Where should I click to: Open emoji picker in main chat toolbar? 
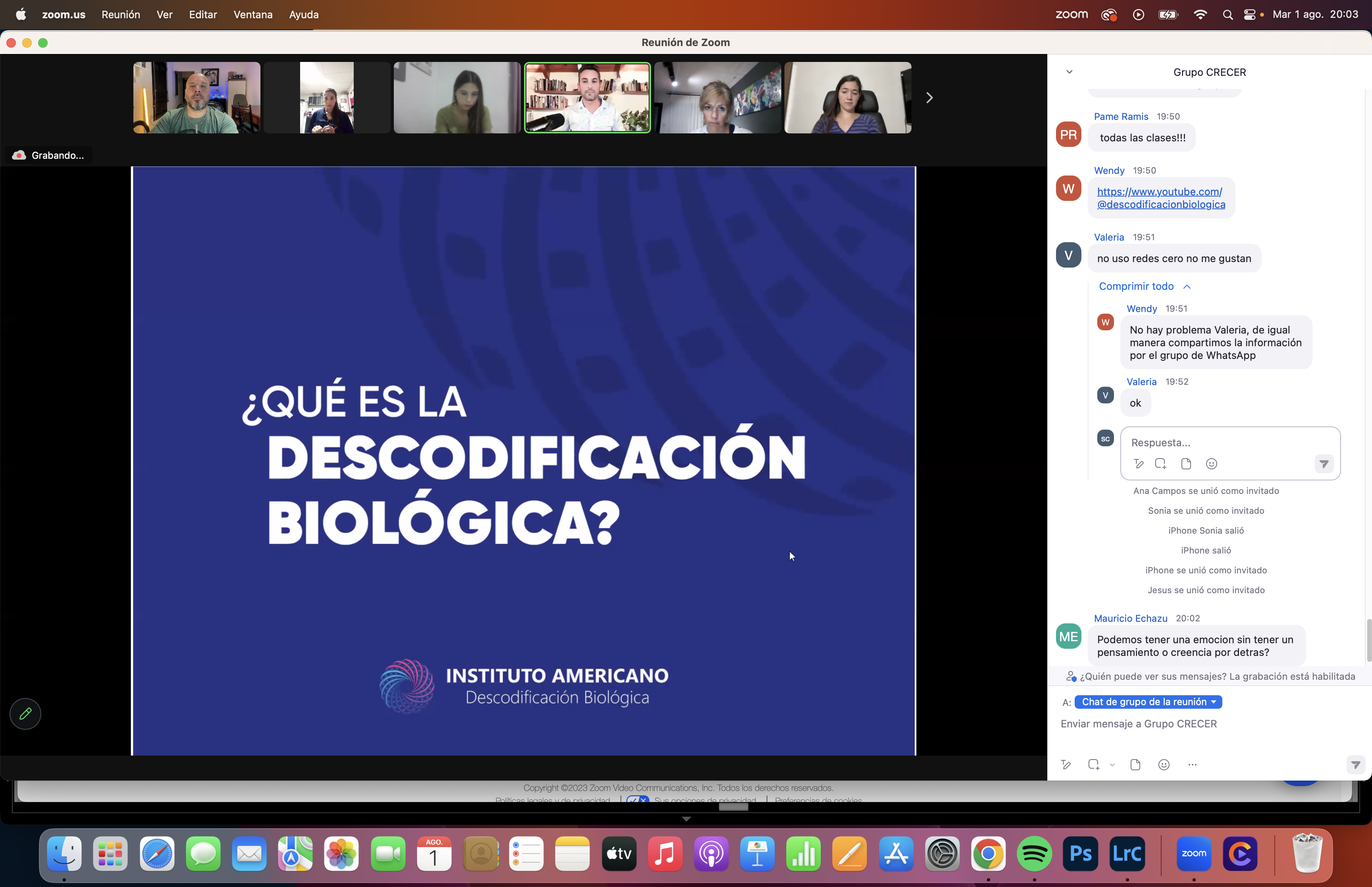(1164, 764)
